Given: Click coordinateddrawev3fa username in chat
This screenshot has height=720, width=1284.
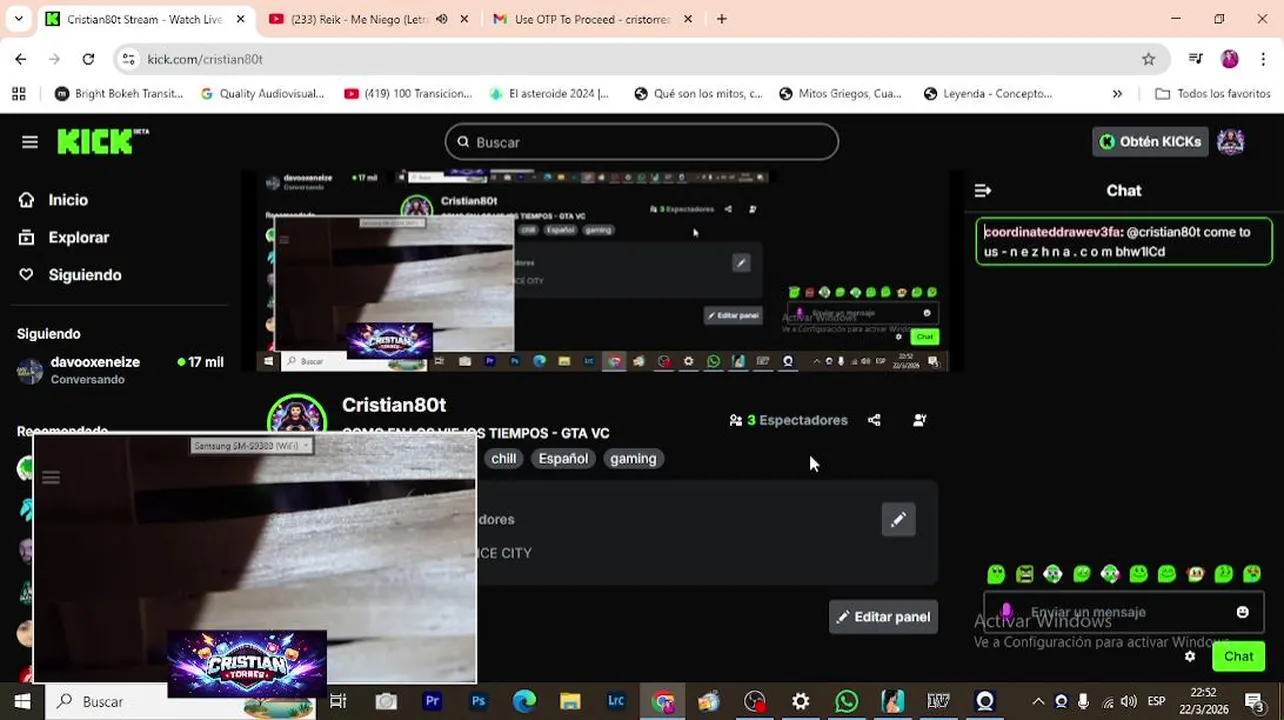Looking at the screenshot, I should (1052, 232).
